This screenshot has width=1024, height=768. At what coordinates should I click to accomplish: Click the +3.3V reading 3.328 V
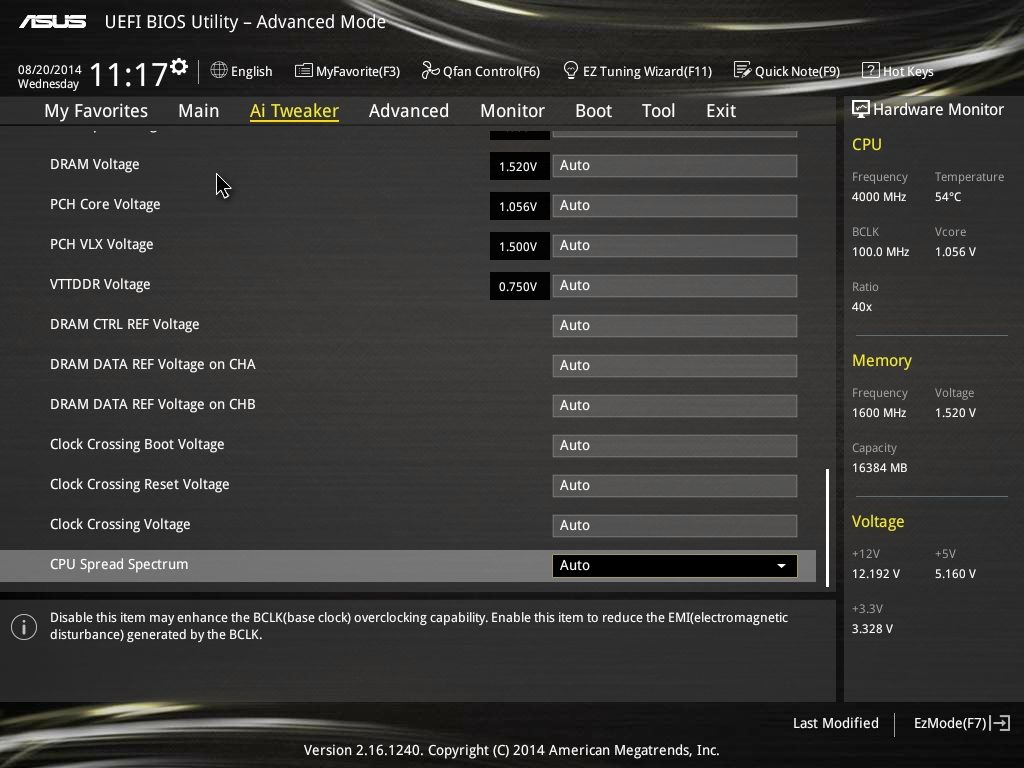pyautogui.click(x=872, y=628)
